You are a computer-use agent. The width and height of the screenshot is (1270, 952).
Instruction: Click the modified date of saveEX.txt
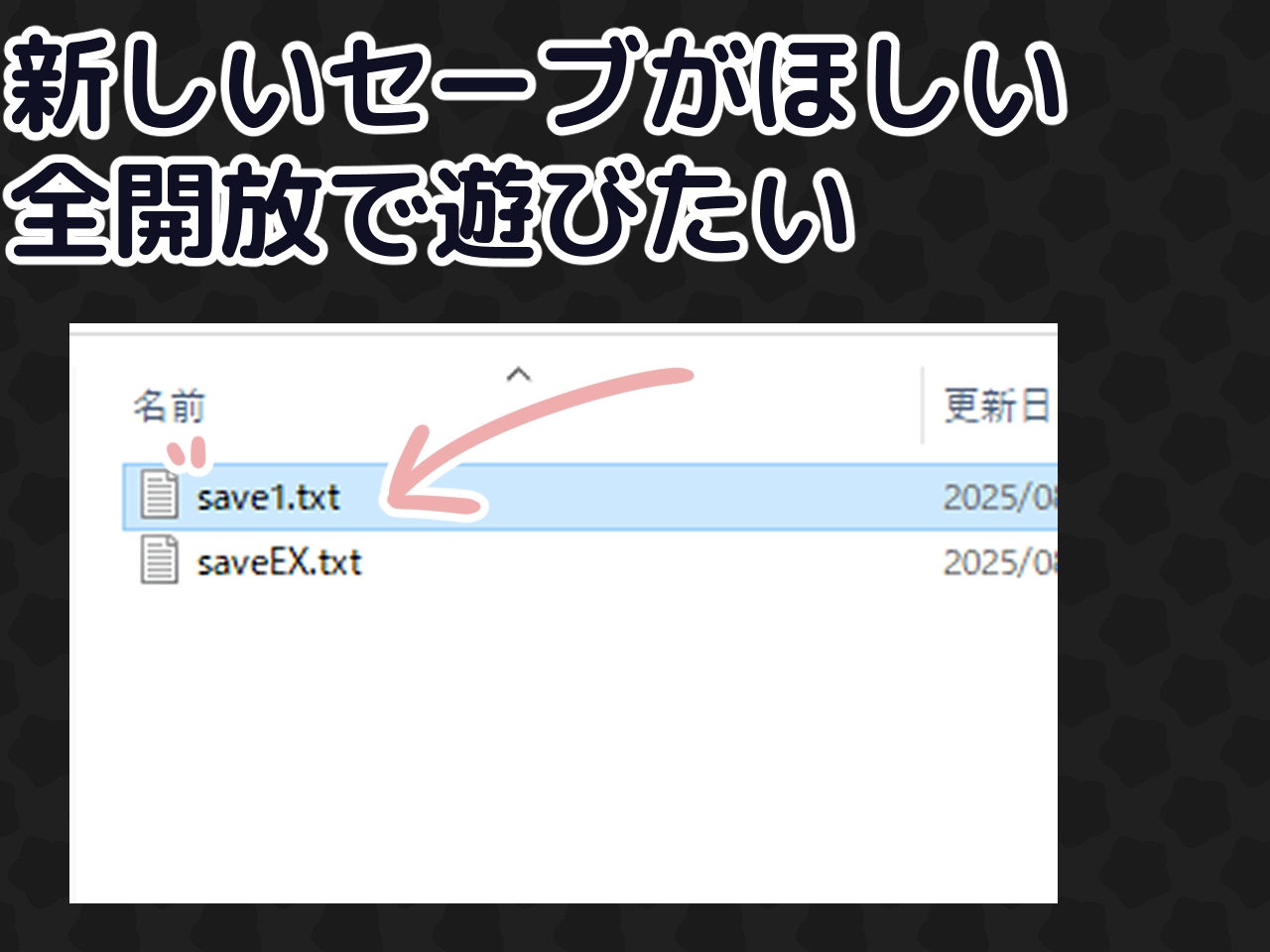(x=999, y=562)
